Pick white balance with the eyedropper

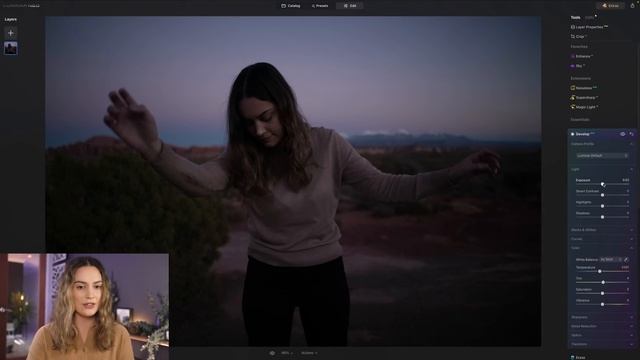tap(627, 260)
